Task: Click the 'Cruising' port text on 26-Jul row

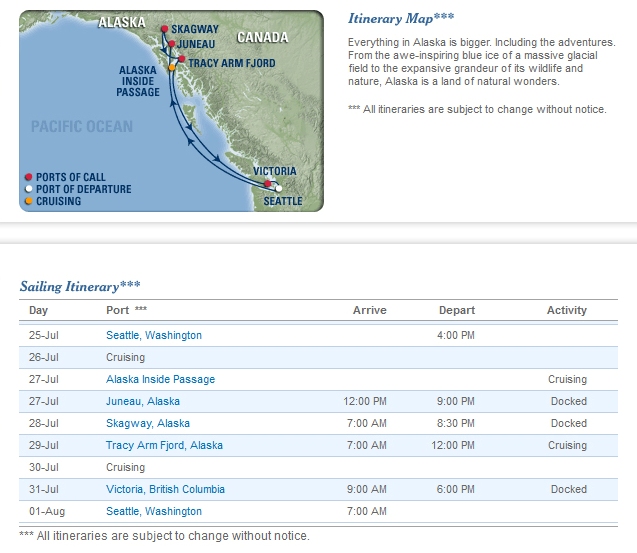Action: [126, 357]
